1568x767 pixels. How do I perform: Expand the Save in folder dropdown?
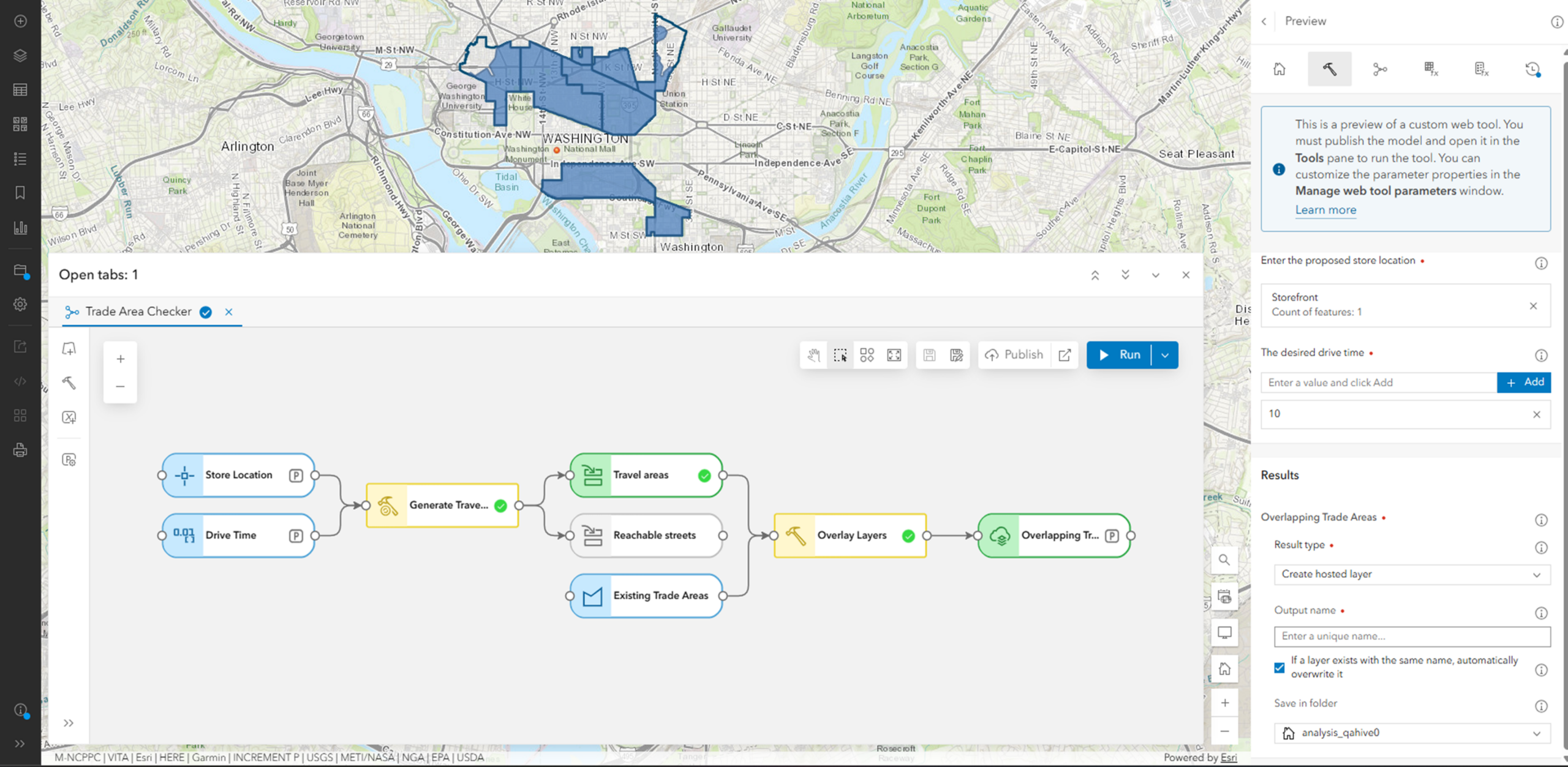(1412, 733)
